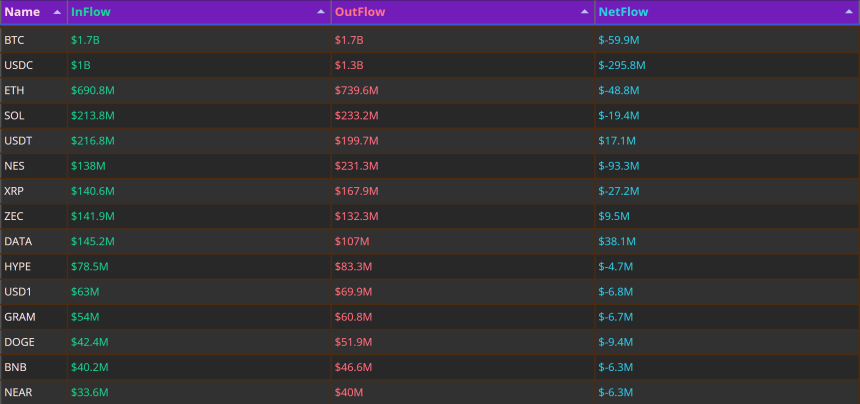Select the ETH inflow value $690.8M
Screen dimensions: 860x404
[93, 90]
